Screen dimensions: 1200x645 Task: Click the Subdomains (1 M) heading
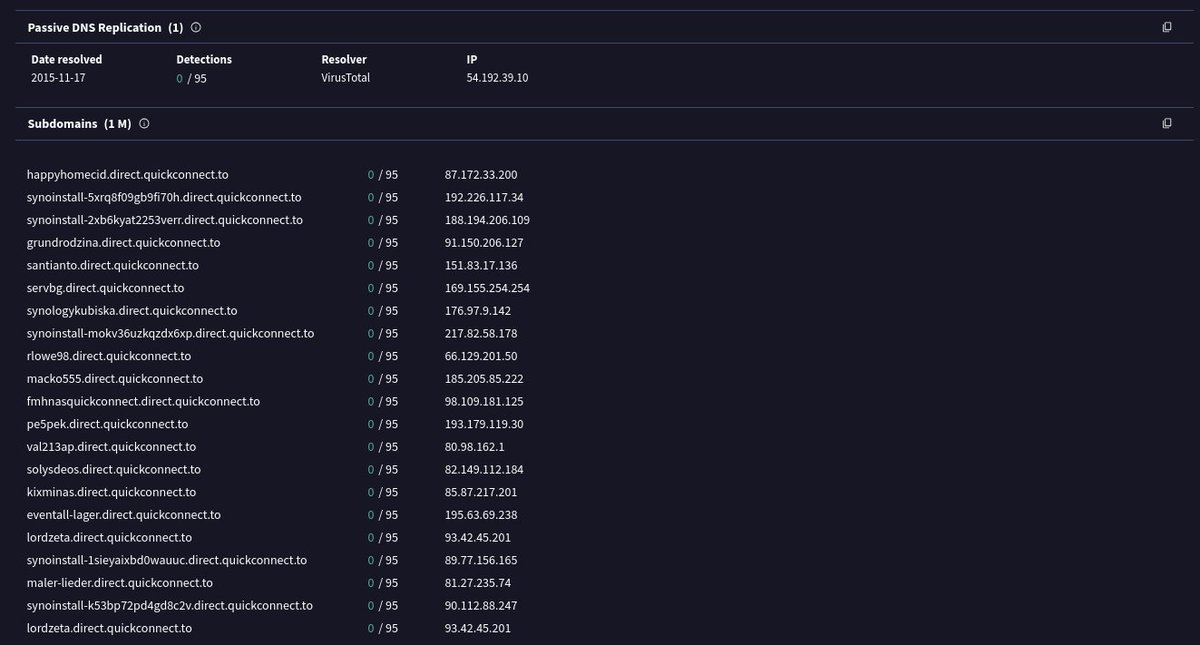79,124
